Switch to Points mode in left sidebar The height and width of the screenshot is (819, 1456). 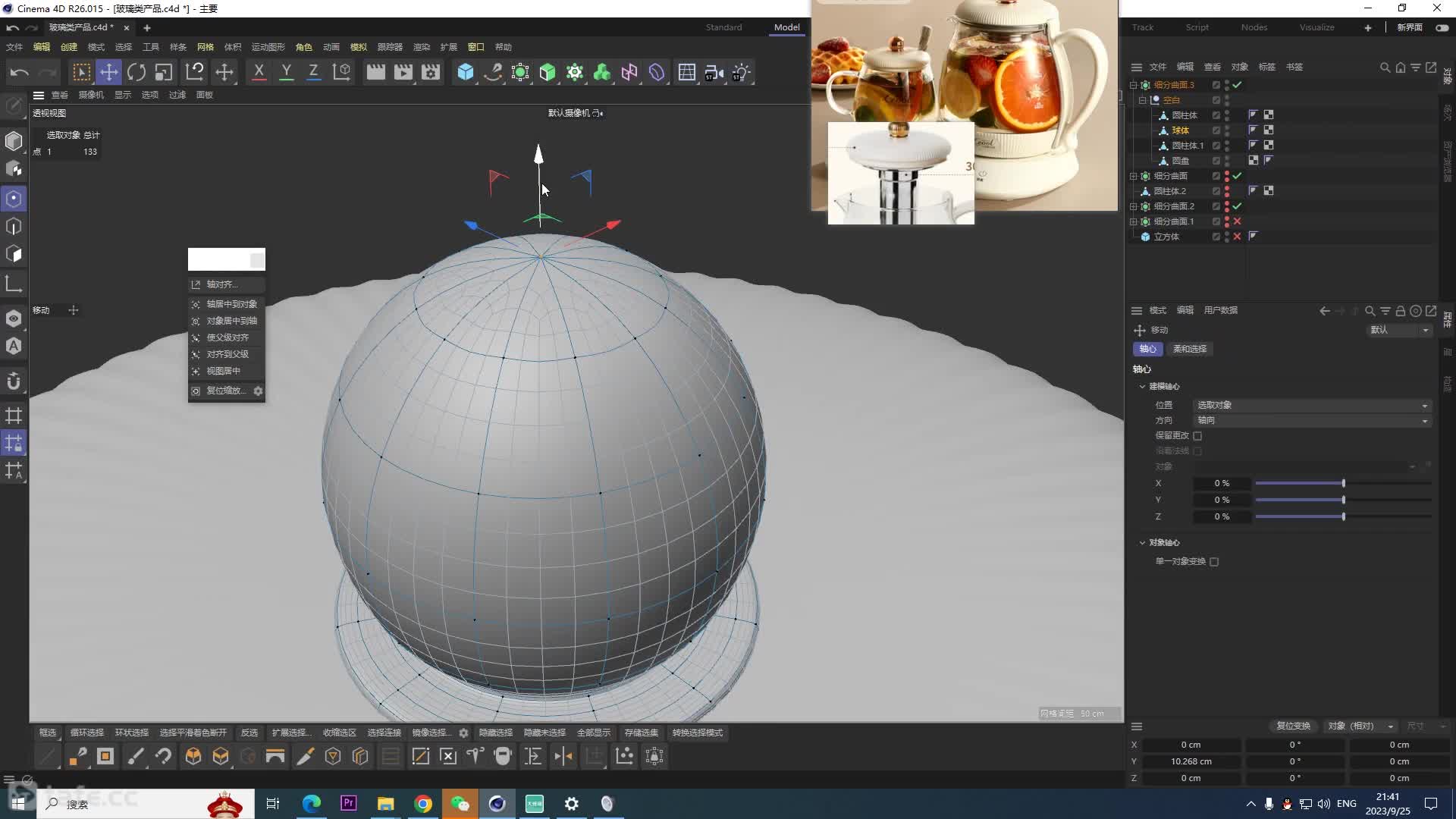point(14,199)
